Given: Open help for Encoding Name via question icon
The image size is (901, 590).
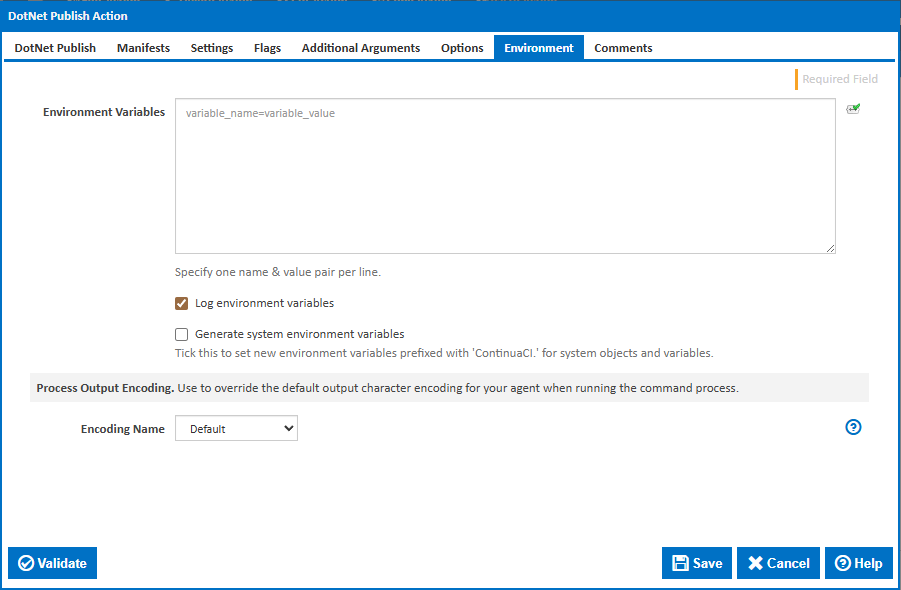Looking at the screenshot, I should point(853,427).
